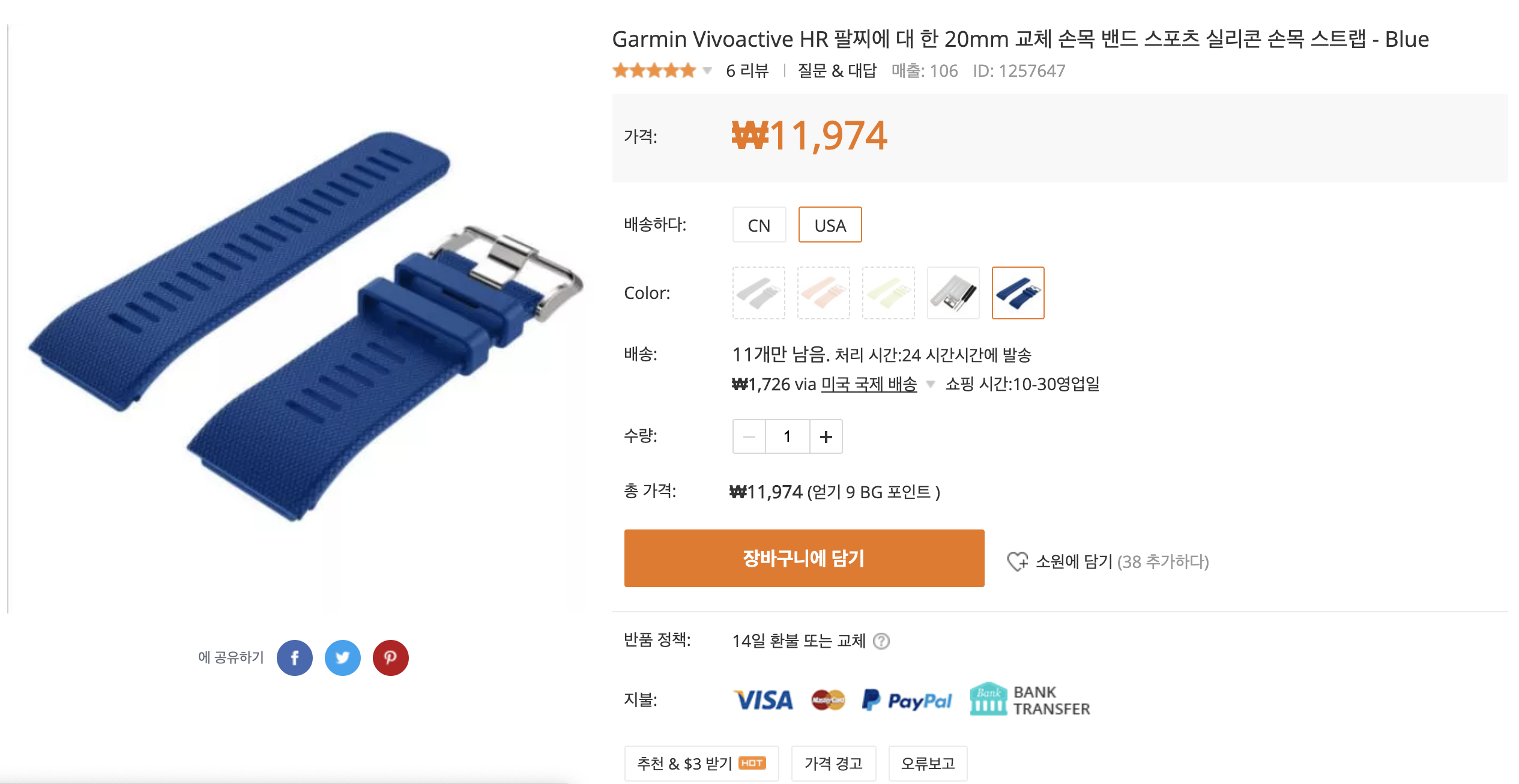This screenshot has height=784, width=1519.
Task: Add item to cart with 장바구니에 담기
Action: [804, 558]
